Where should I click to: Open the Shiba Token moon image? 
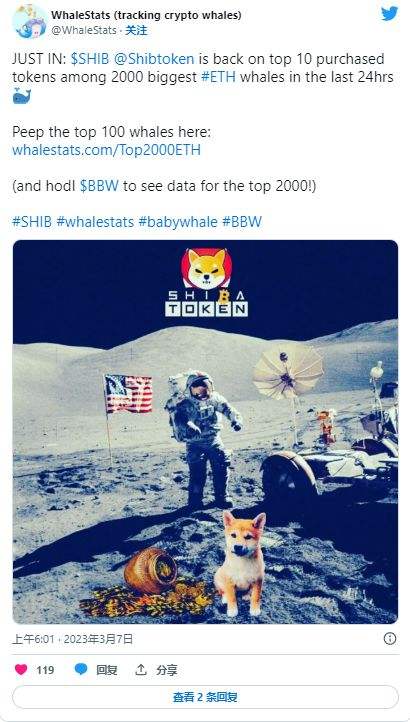205,432
